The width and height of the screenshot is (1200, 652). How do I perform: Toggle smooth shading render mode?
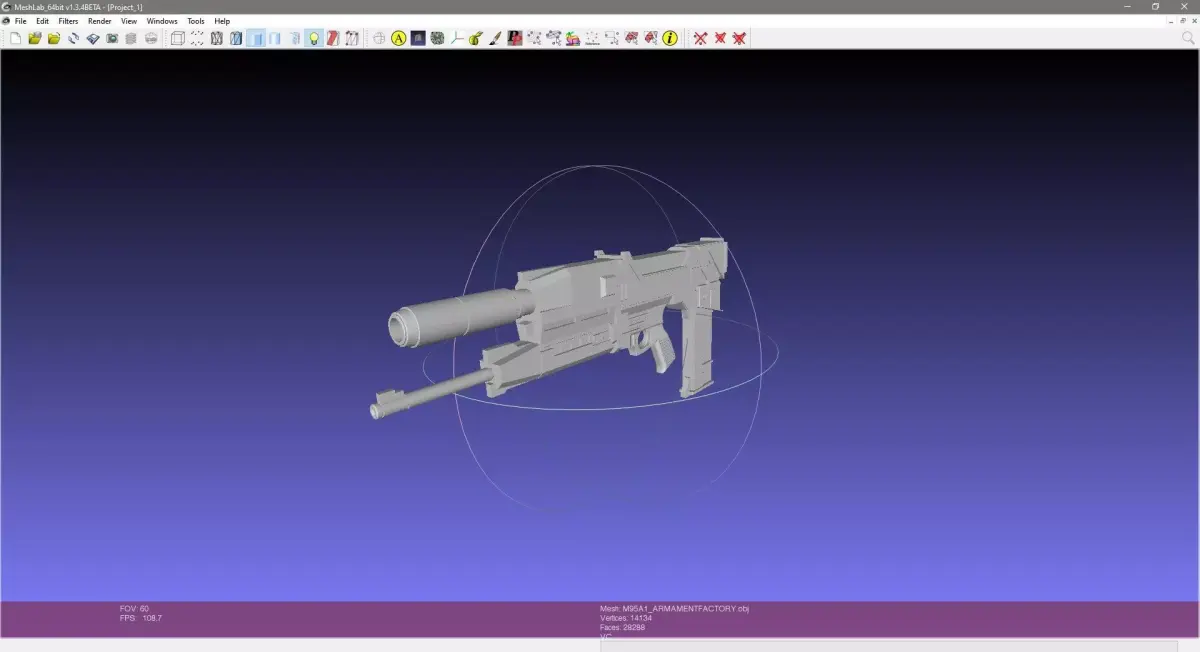coord(294,38)
